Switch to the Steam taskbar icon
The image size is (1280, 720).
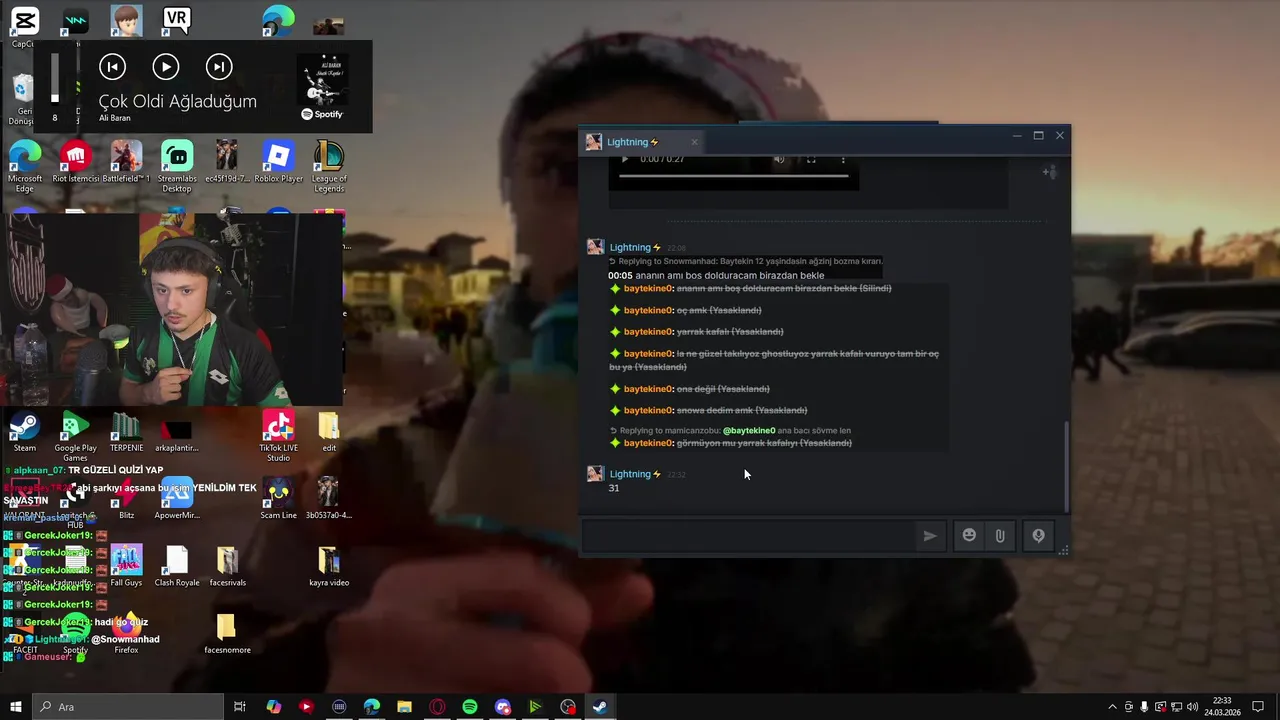[x=600, y=707]
